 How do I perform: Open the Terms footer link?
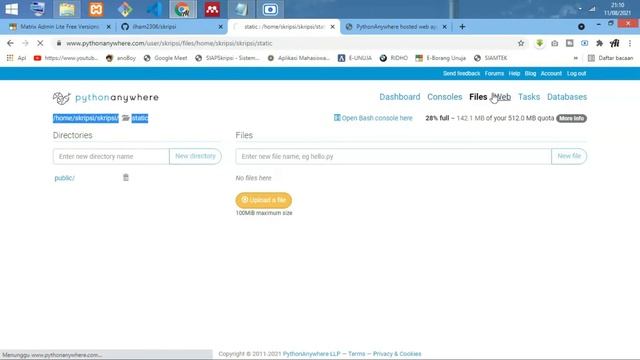click(x=356, y=354)
